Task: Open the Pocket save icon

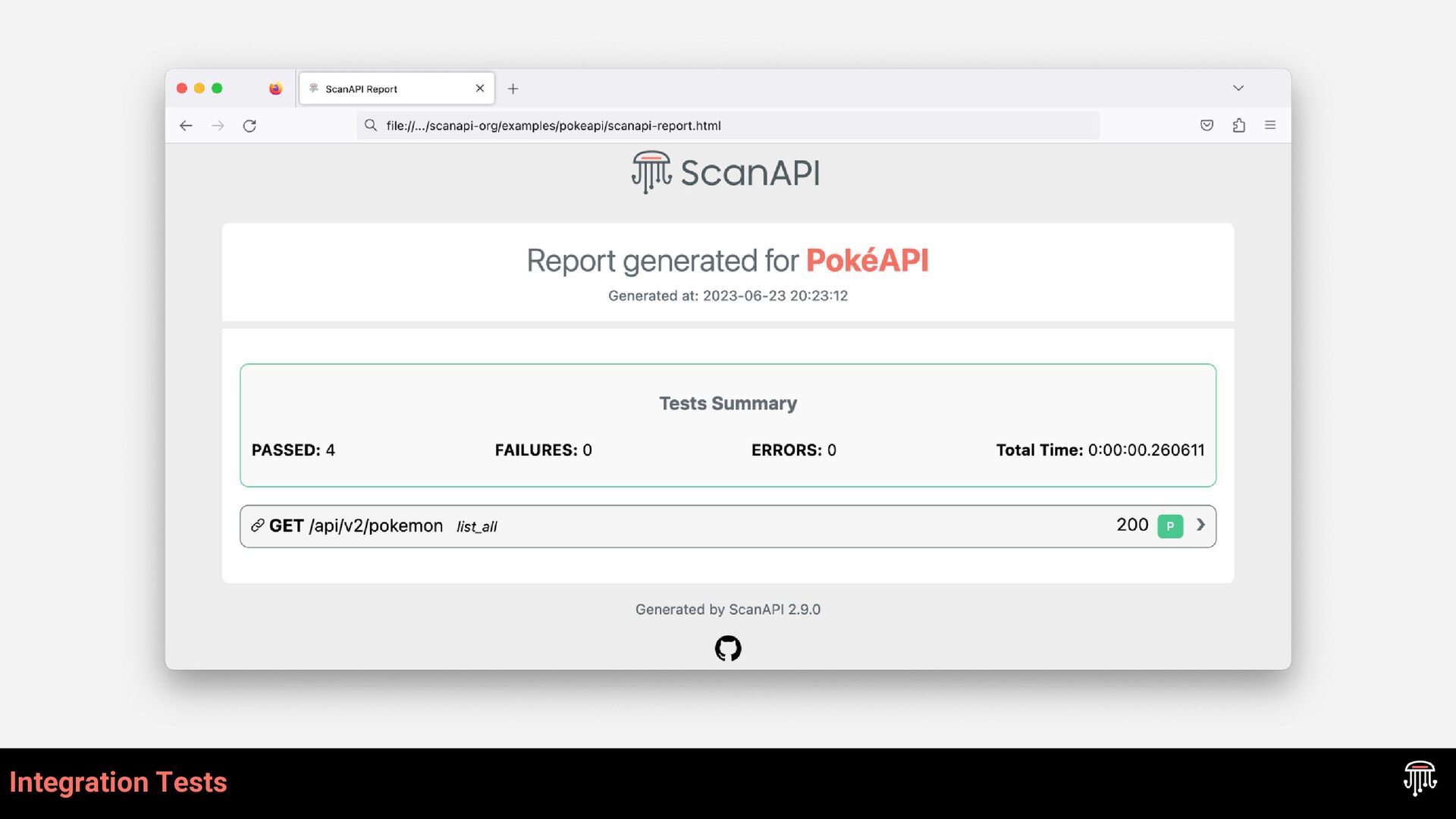Action: tap(1207, 126)
